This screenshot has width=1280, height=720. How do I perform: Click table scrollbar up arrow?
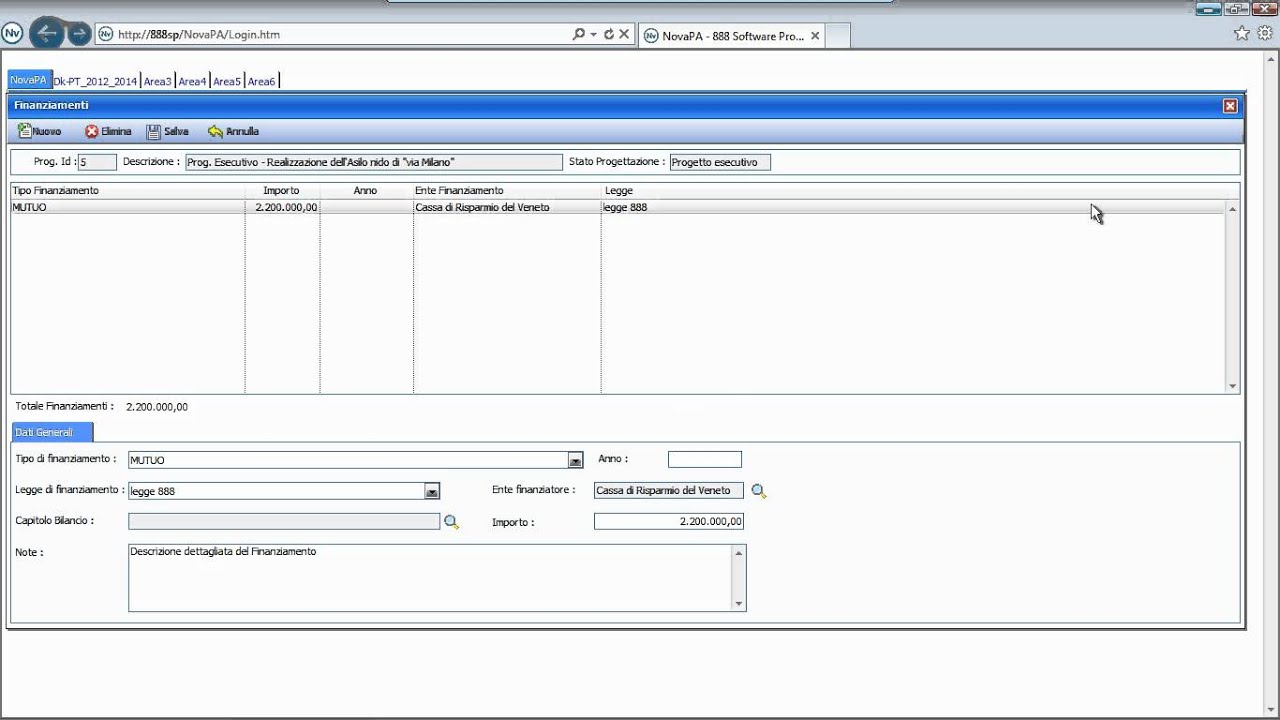click(x=1233, y=209)
